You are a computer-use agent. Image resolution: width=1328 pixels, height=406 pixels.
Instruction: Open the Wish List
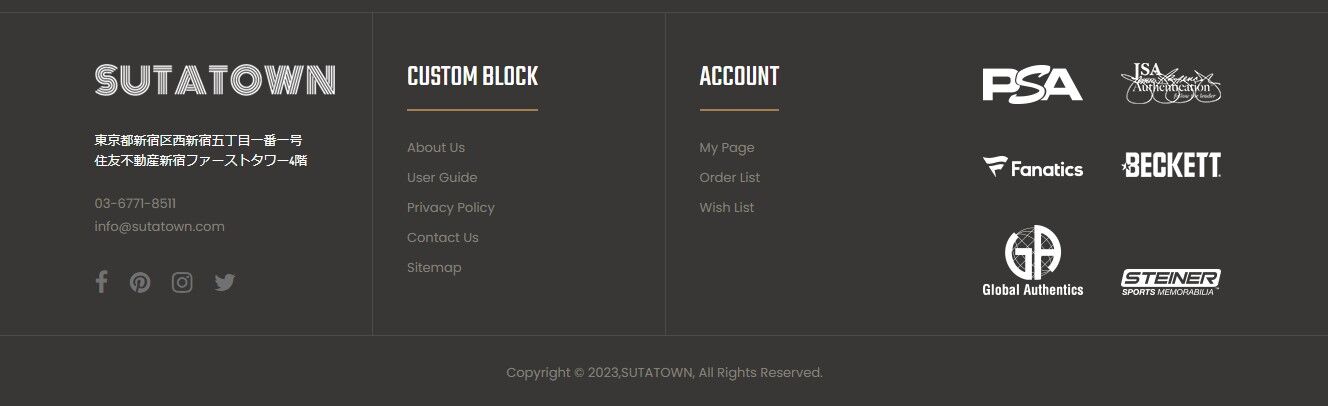pyautogui.click(x=727, y=208)
